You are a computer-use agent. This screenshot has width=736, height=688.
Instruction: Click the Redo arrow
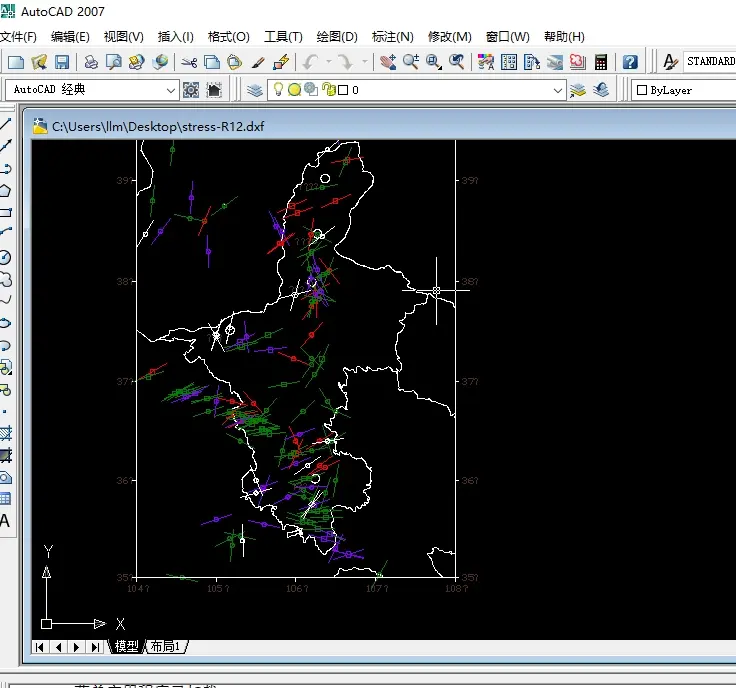pos(345,61)
